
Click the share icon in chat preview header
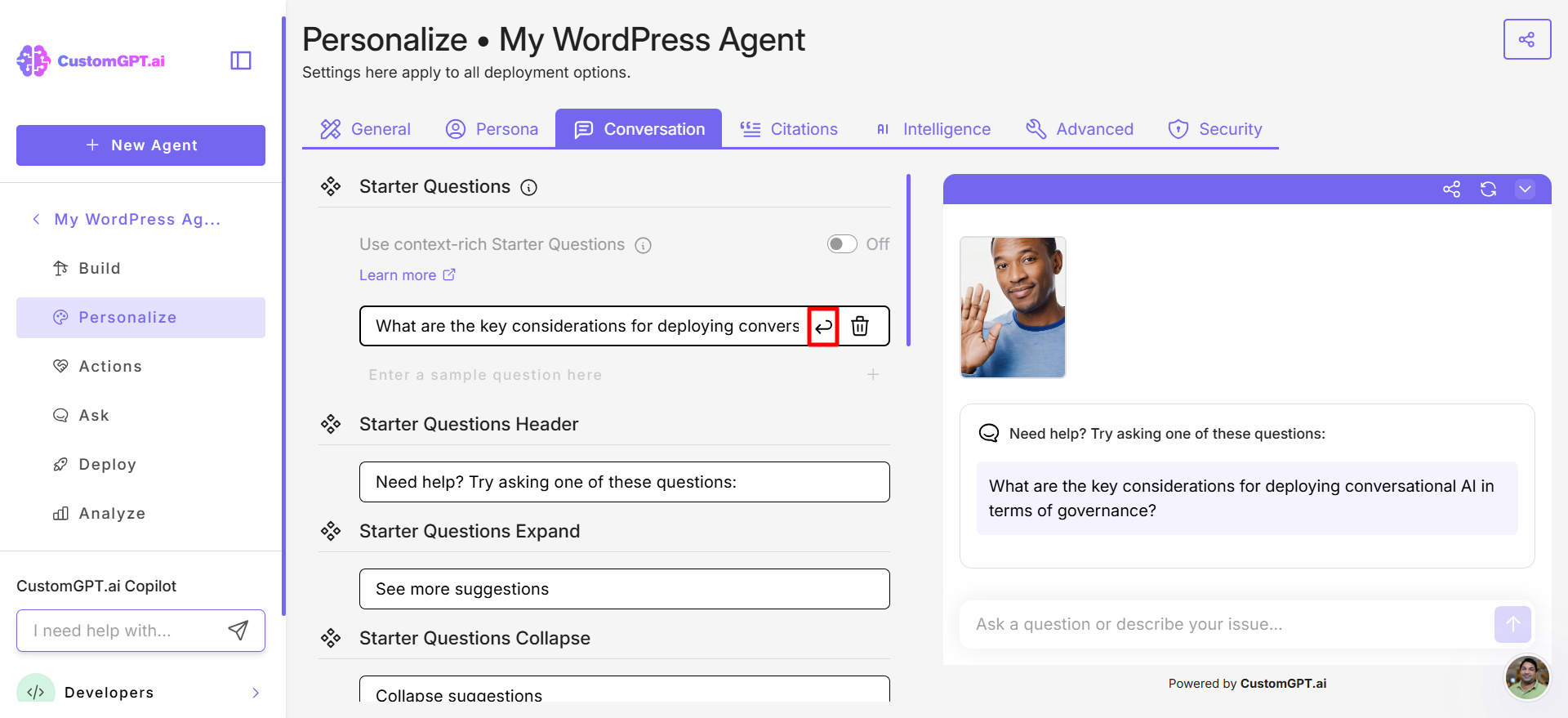(x=1451, y=190)
